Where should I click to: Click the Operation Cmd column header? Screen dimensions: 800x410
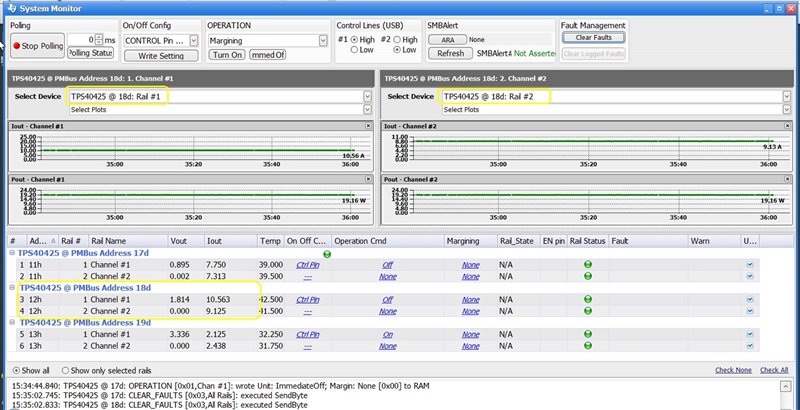pyautogui.click(x=388, y=241)
